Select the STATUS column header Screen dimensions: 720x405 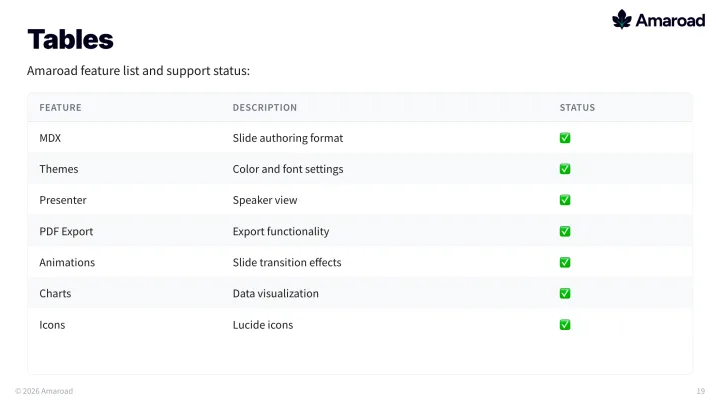[x=577, y=107]
